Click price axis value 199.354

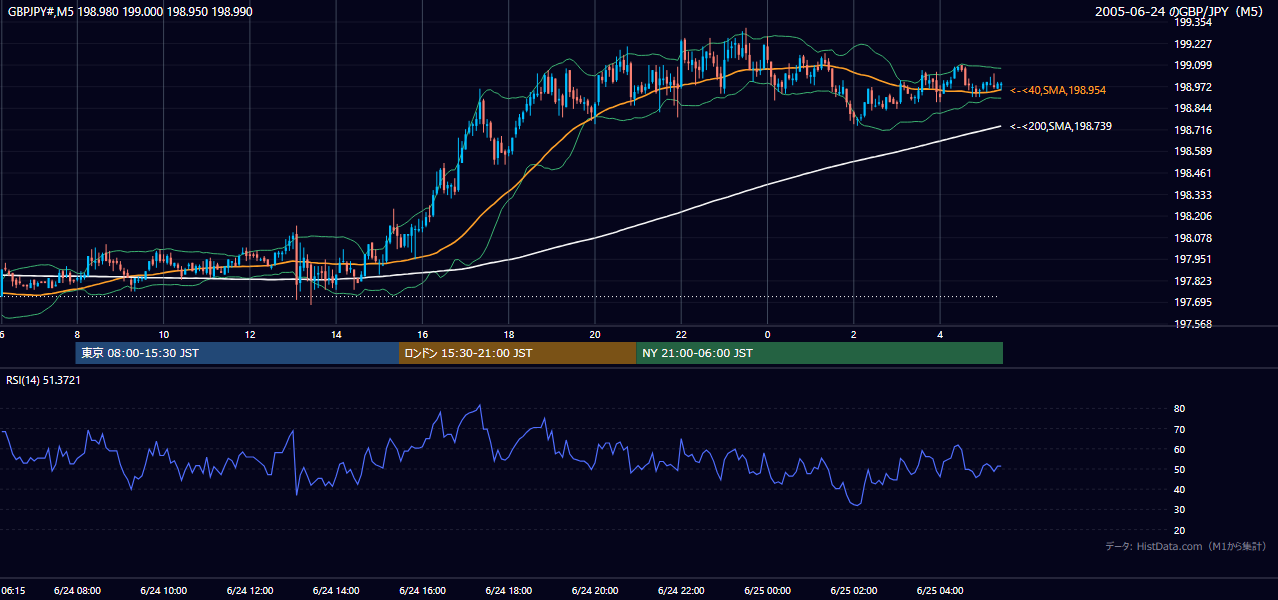[1193, 22]
